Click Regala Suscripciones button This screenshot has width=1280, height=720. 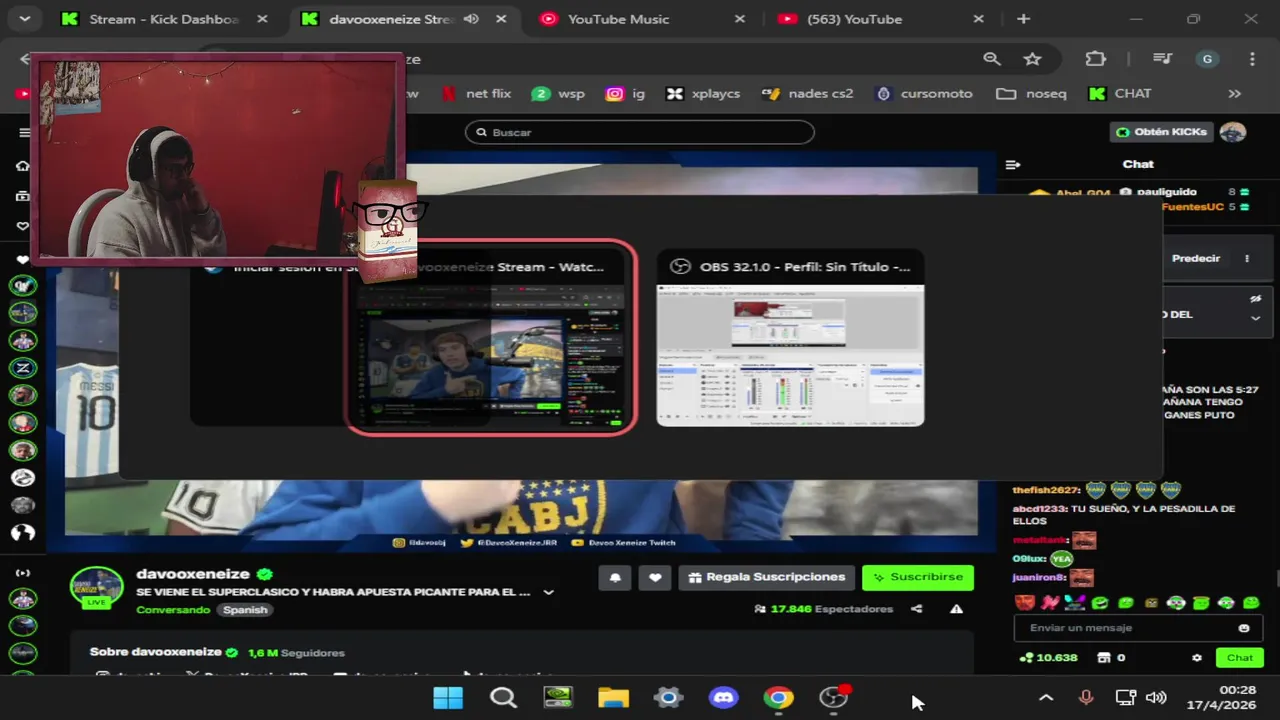[x=767, y=577]
